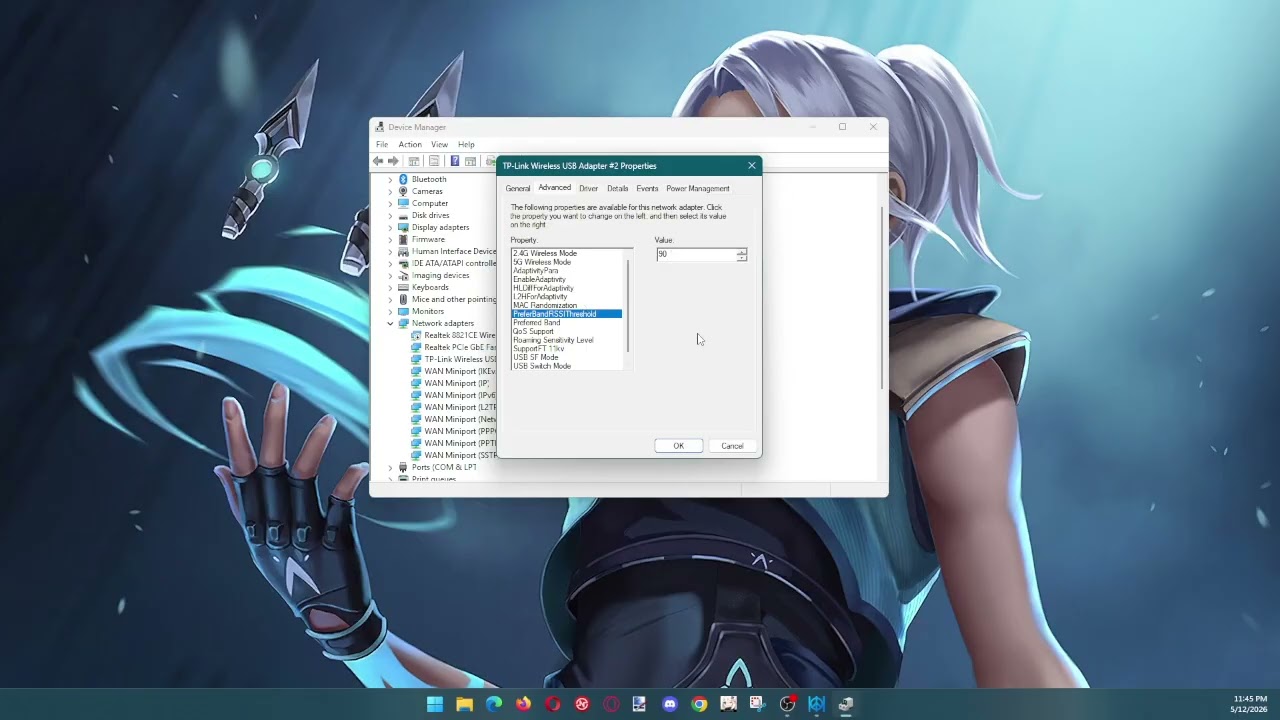Expand the Firmware category

pyautogui.click(x=391, y=239)
